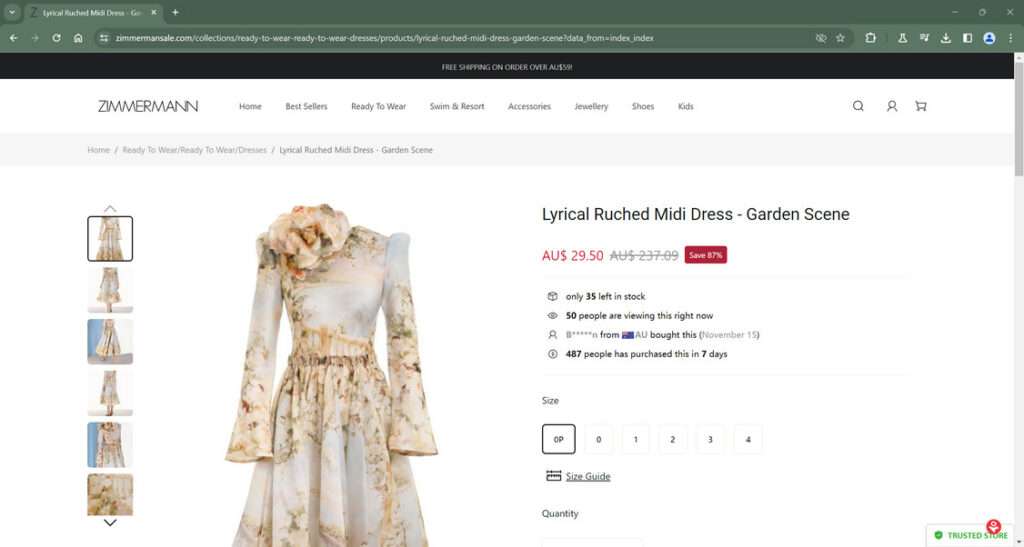Open the Size Guide link
1024x547 pixels.
[588, 477]
